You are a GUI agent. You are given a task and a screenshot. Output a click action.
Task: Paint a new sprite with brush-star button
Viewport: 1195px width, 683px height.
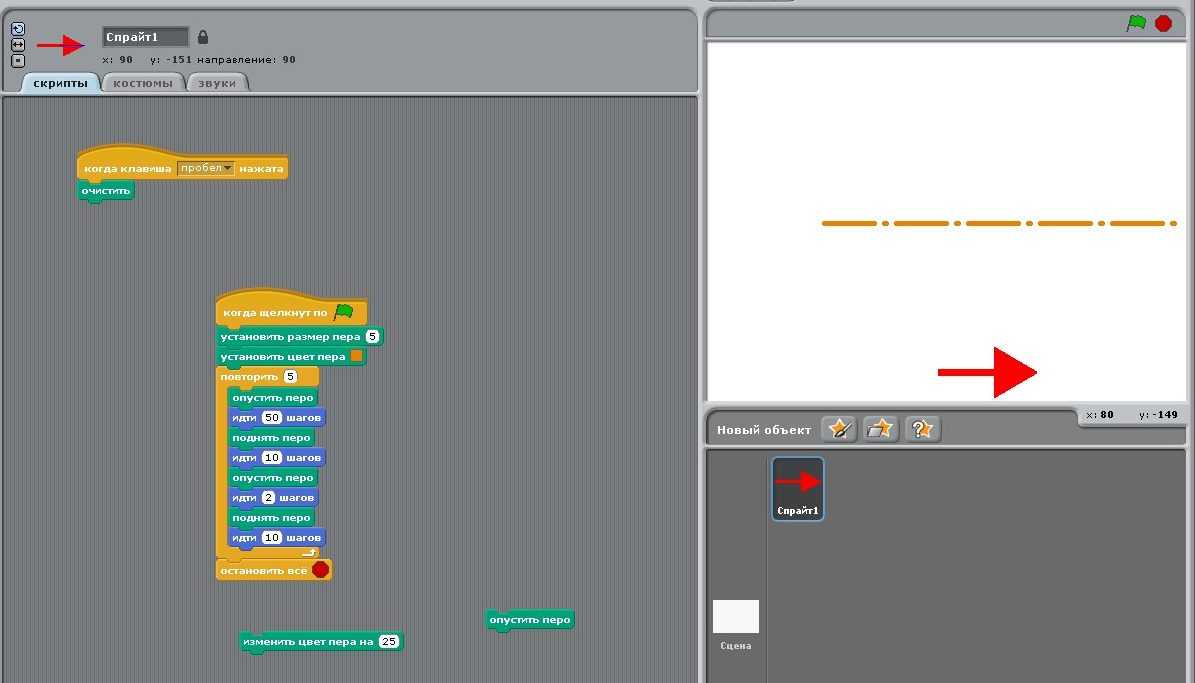click(x=838, y=429)
